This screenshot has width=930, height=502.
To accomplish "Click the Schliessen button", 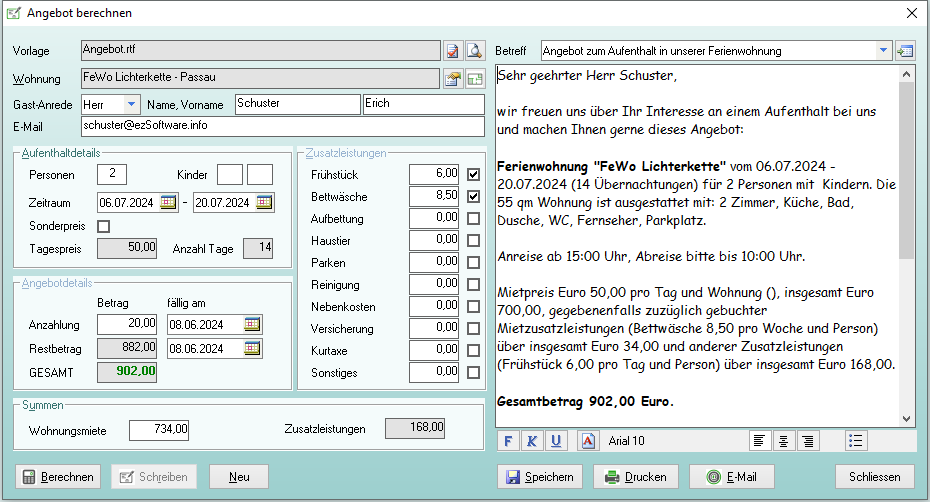I will point(874,476).
